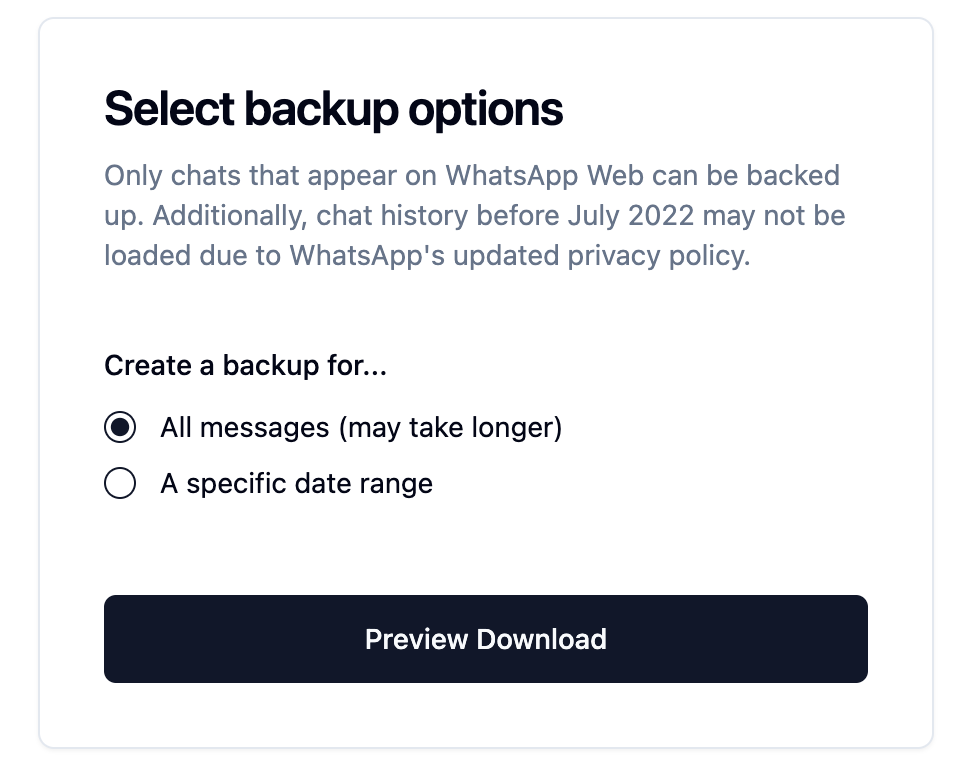Click the word "Download" on the dark button
Viewport: 962px width, 770px height.
[542, 639]
